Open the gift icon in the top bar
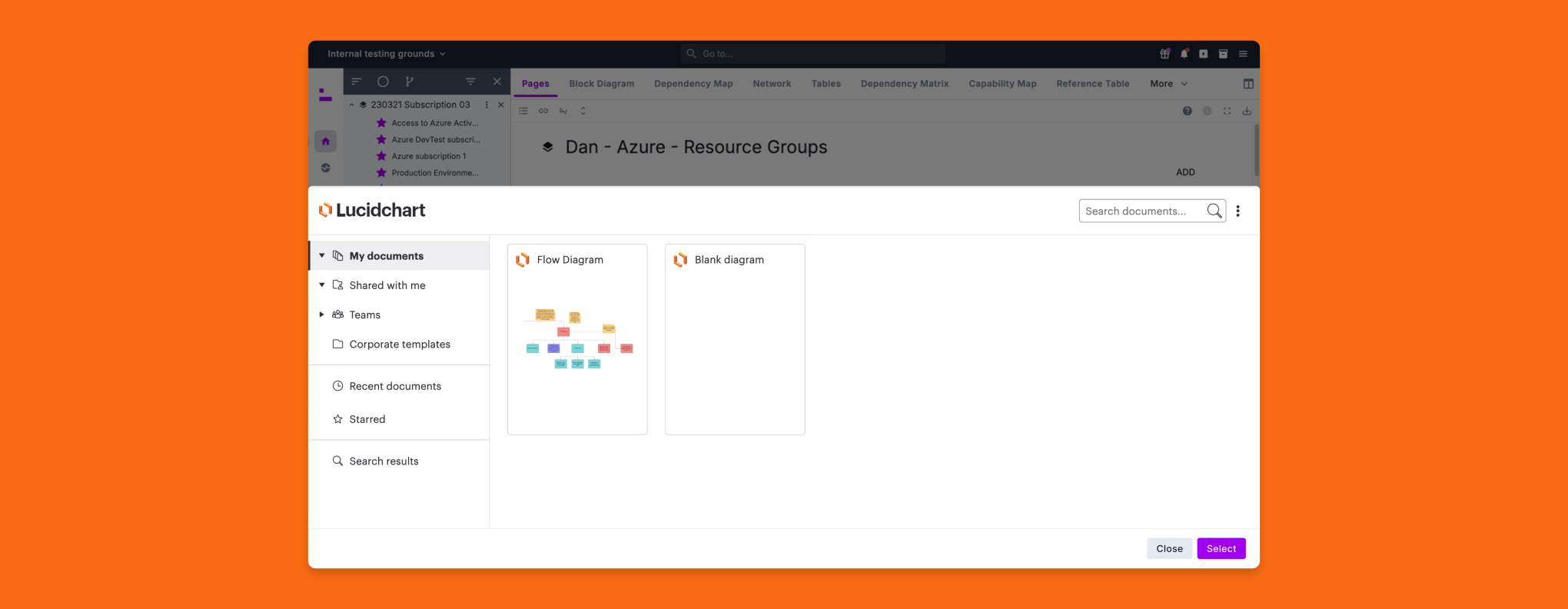This screenshot has width=1568, height=609. click(1164, 54)
